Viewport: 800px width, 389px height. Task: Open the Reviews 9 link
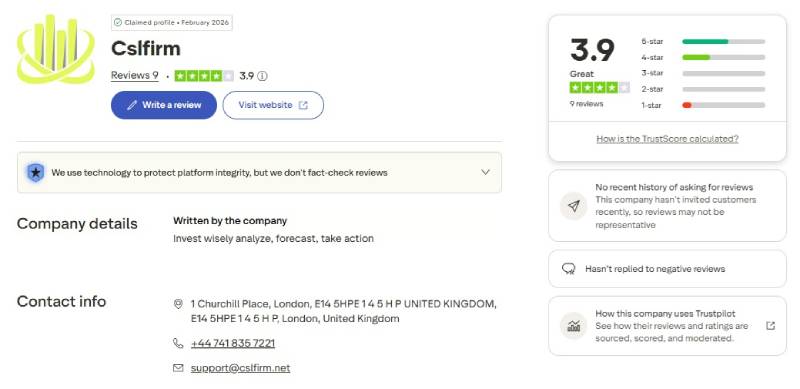pyautogui.click(x=135, y=76)
